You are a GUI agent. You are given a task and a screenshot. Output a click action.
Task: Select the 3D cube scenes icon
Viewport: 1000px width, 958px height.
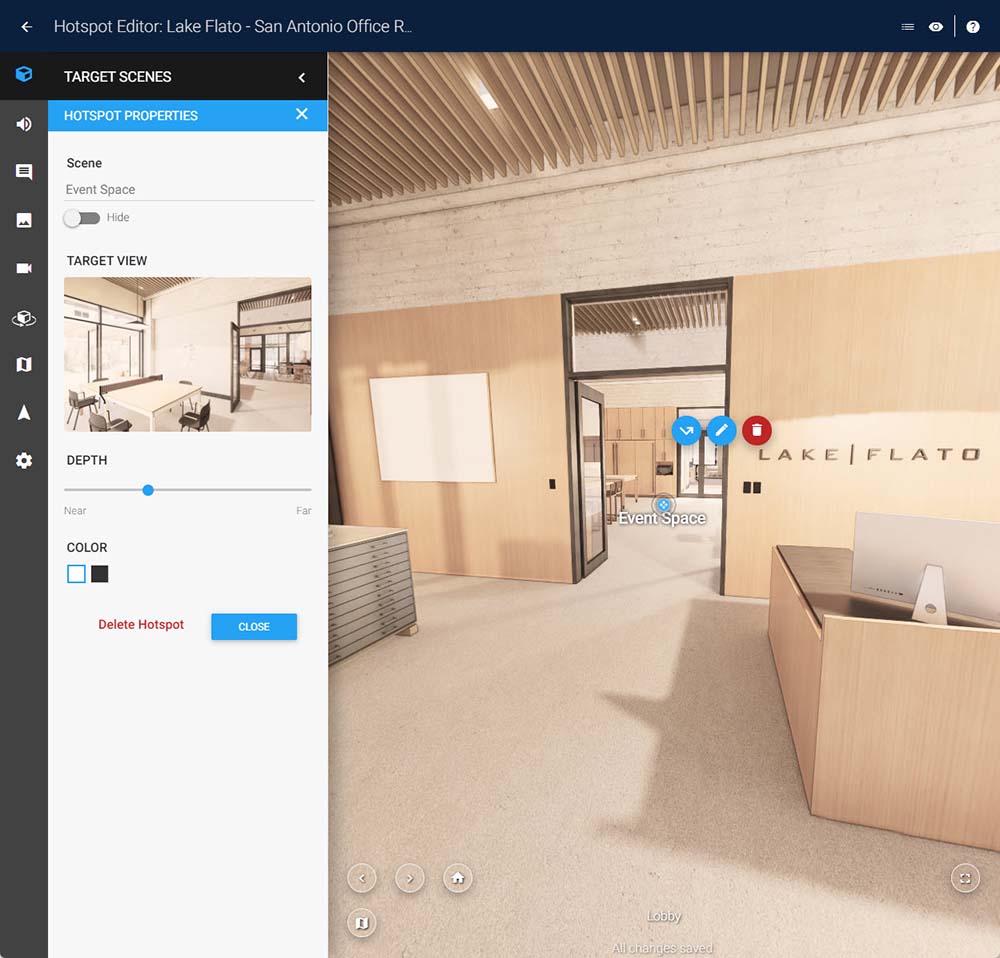tap(24, 74)
